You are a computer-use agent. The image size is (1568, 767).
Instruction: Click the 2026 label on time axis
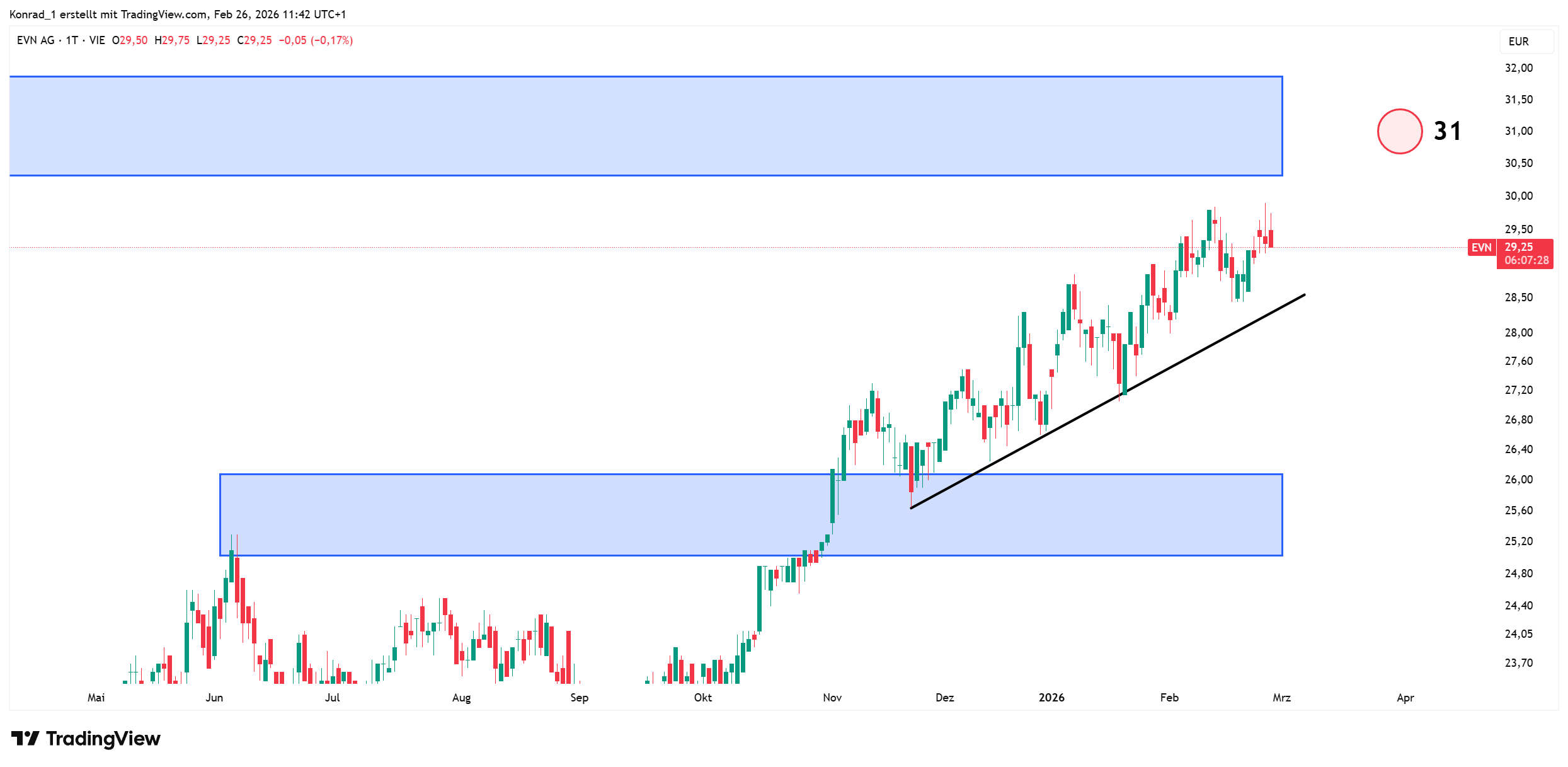pos(1051,698)
